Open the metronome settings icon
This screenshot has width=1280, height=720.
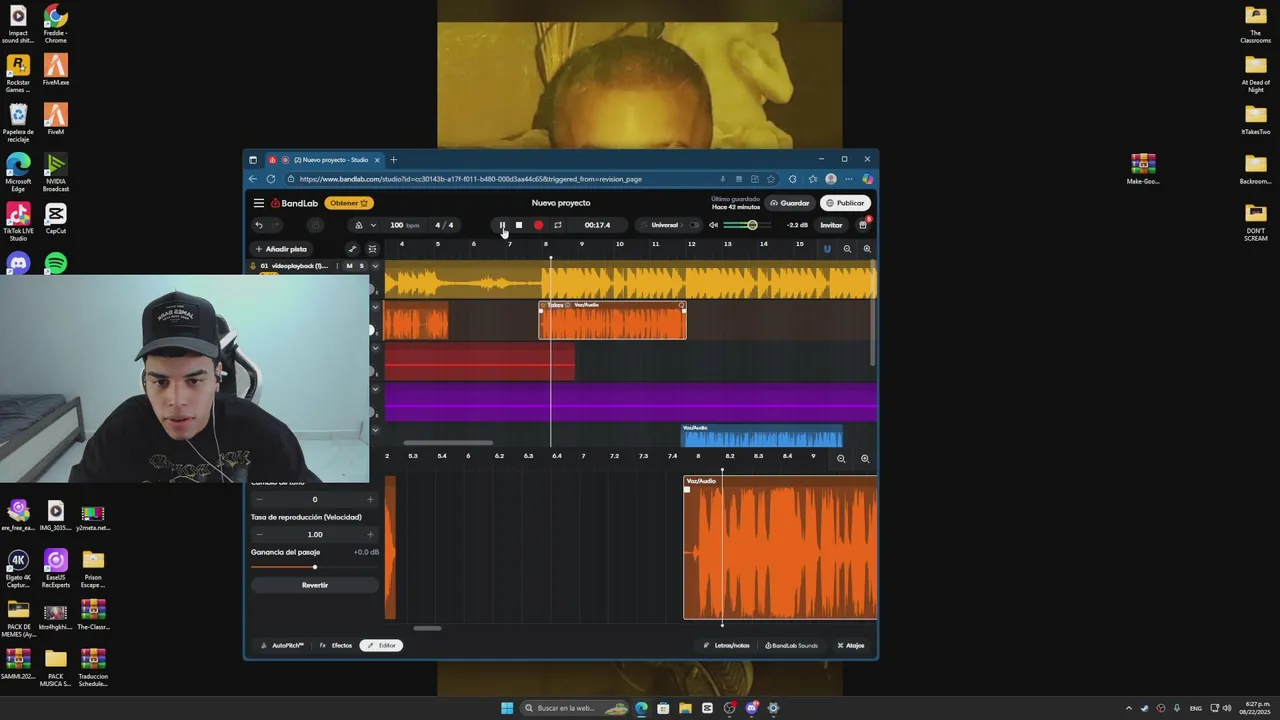359,225
